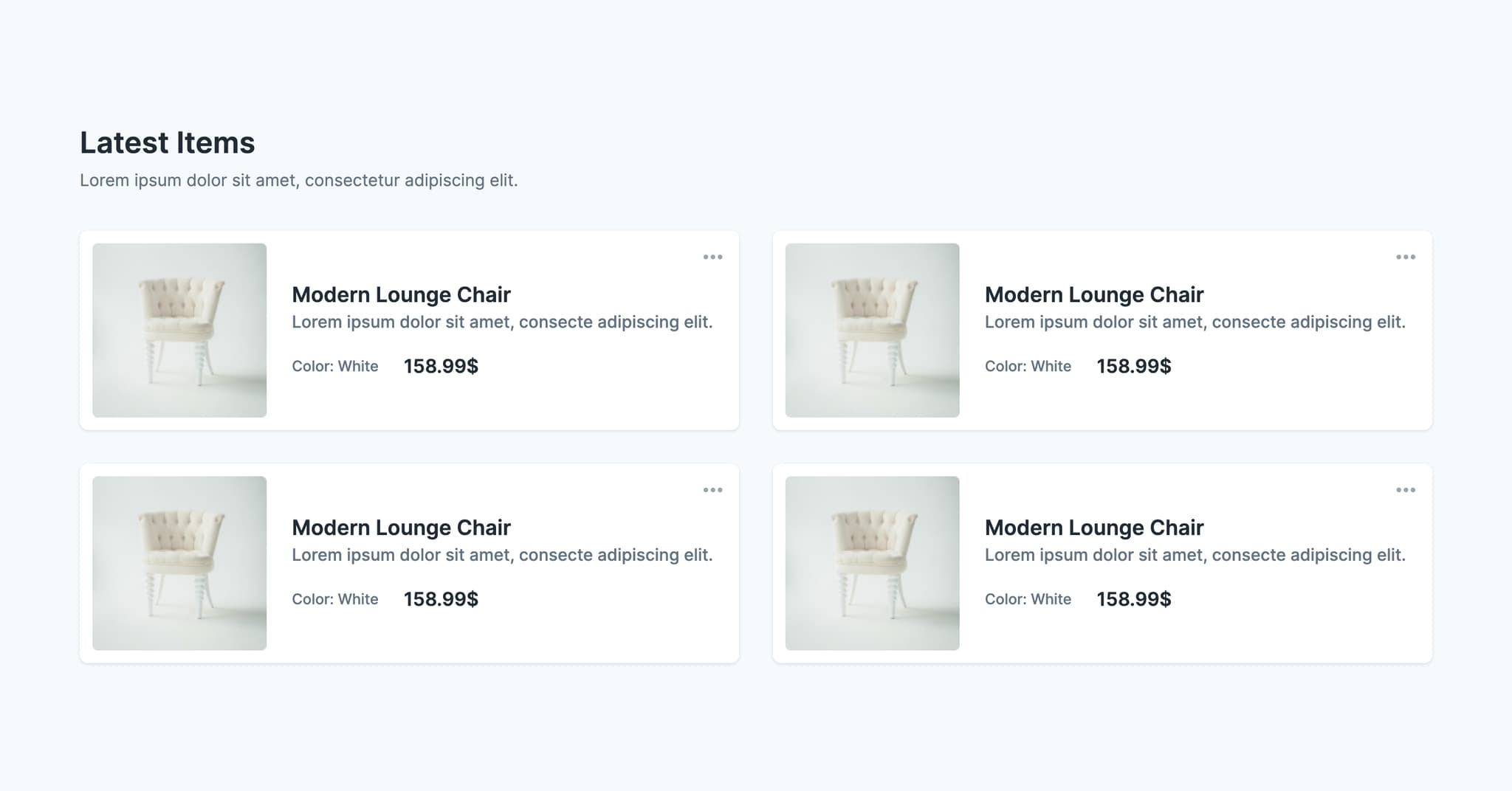Click the chair photo in the top-left card
This screenshot has width=1512, height=791.
click(x=179, y=330)
